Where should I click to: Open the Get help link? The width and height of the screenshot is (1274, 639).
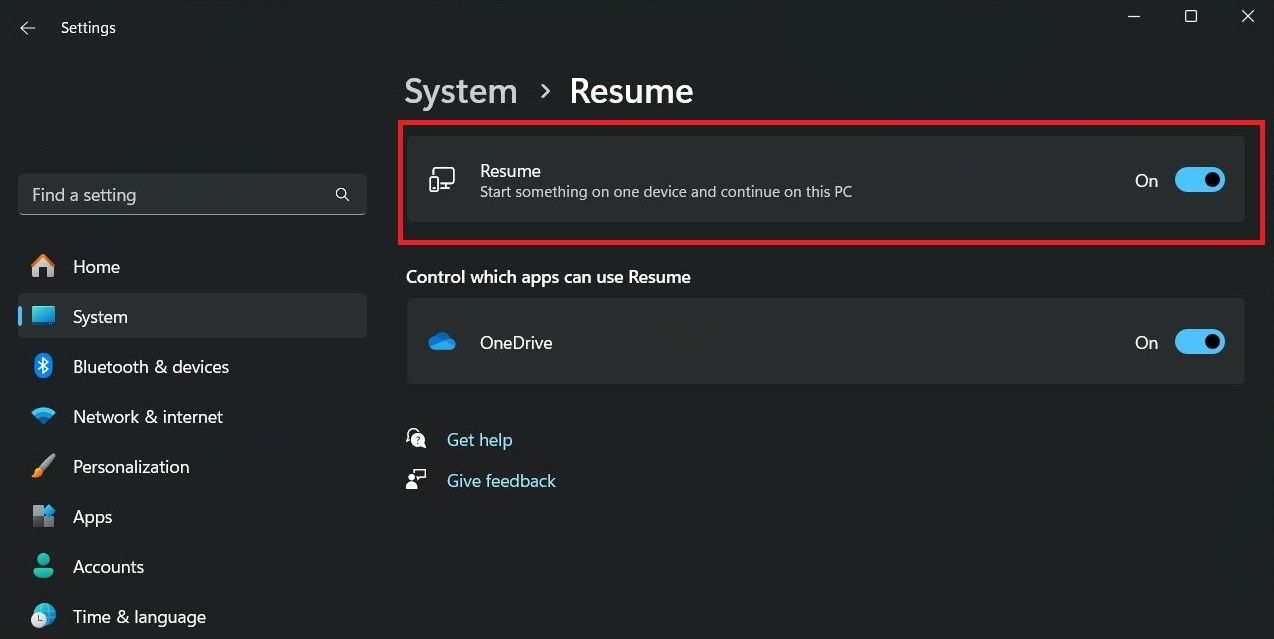coord(479,439)
